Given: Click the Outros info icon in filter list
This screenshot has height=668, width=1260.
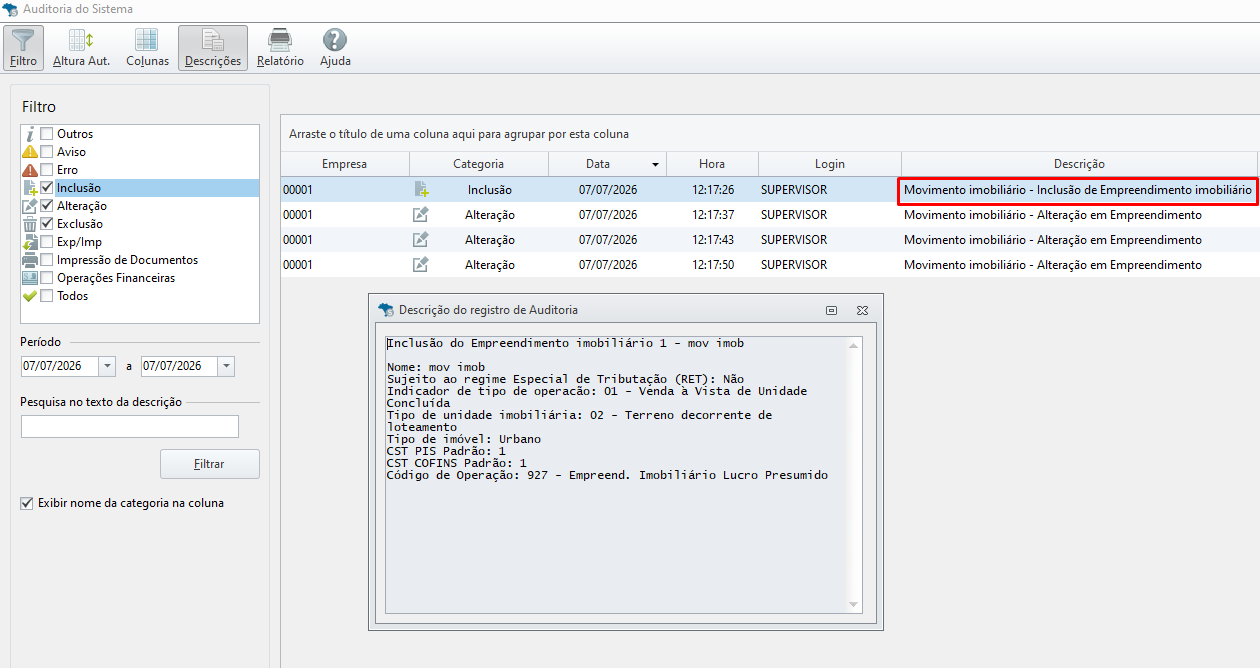Looking at the screenshot, I should click(x=30, y=134).
